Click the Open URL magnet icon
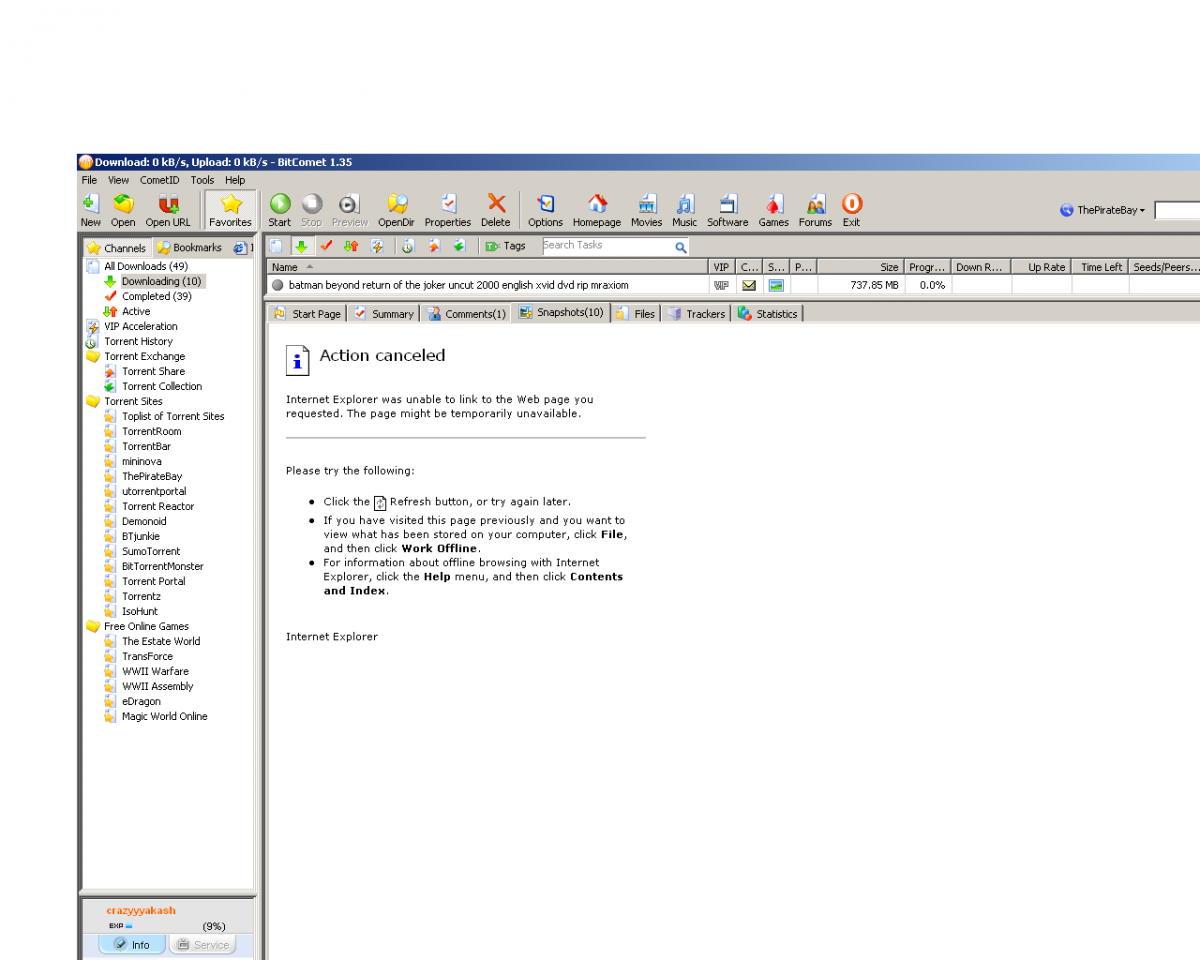The image size is (1200, 960). point(168,210)
